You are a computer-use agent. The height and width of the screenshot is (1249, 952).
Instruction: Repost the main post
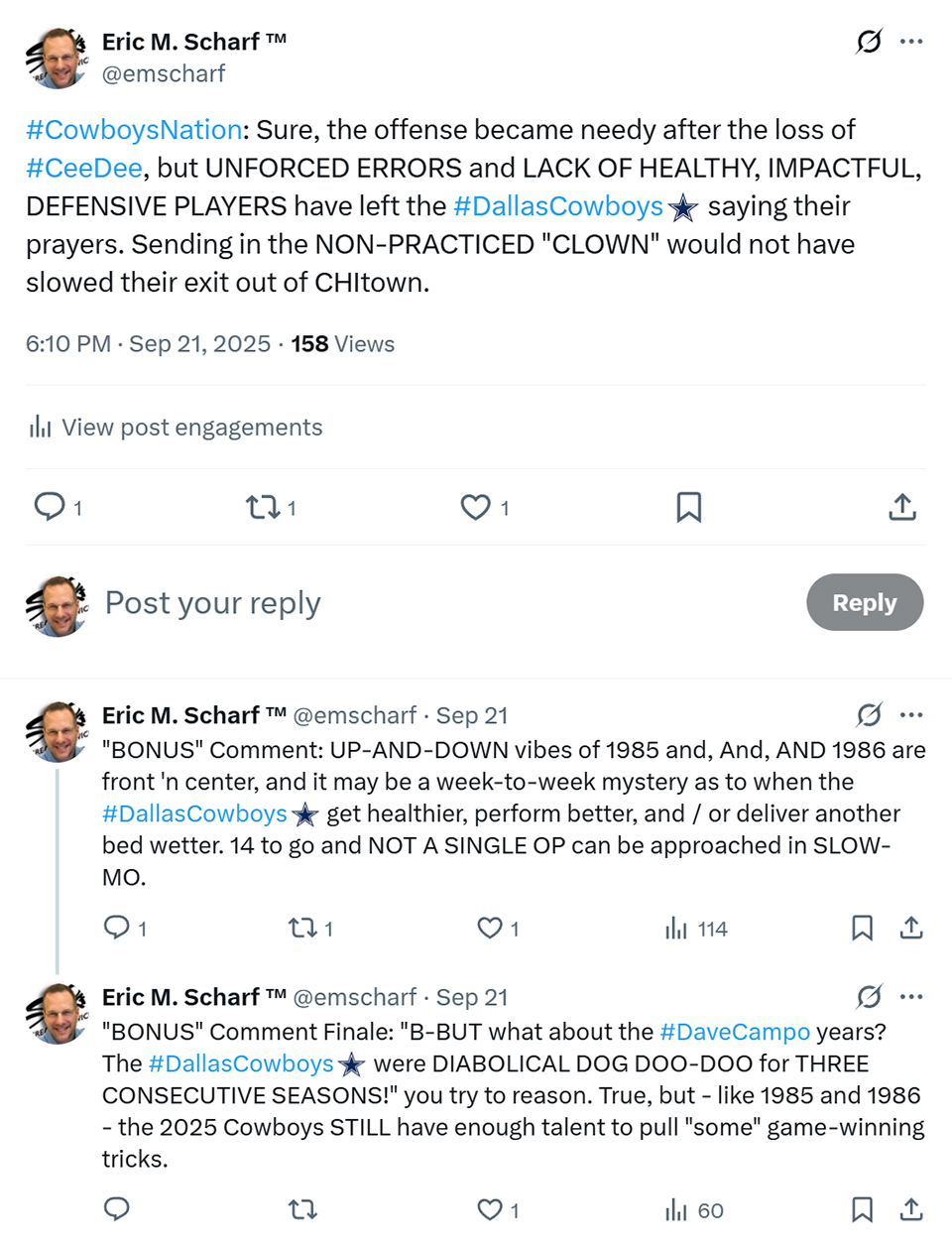263,508
